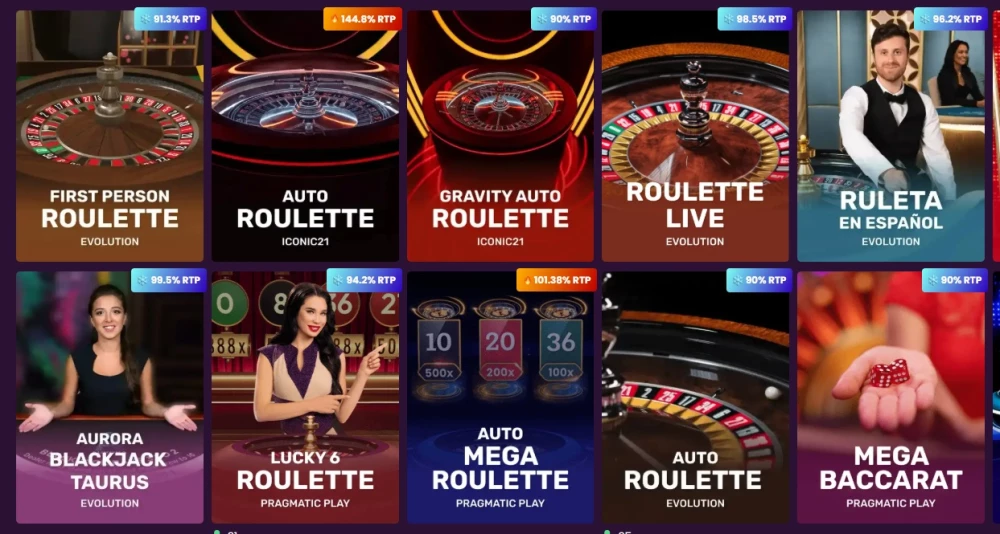Launch Lucky 6 Roulette game

[x=305, y=397]
